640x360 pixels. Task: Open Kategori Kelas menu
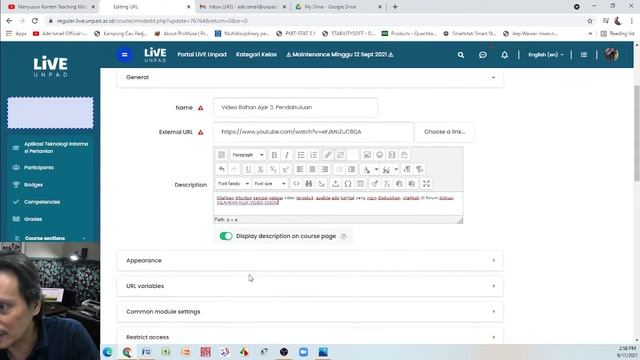click(256, 55)
